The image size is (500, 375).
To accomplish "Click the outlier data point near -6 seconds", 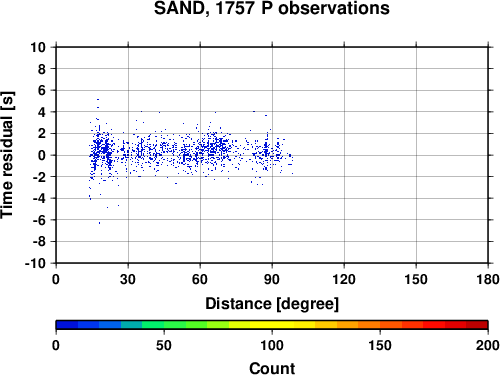I will point(99,223).
